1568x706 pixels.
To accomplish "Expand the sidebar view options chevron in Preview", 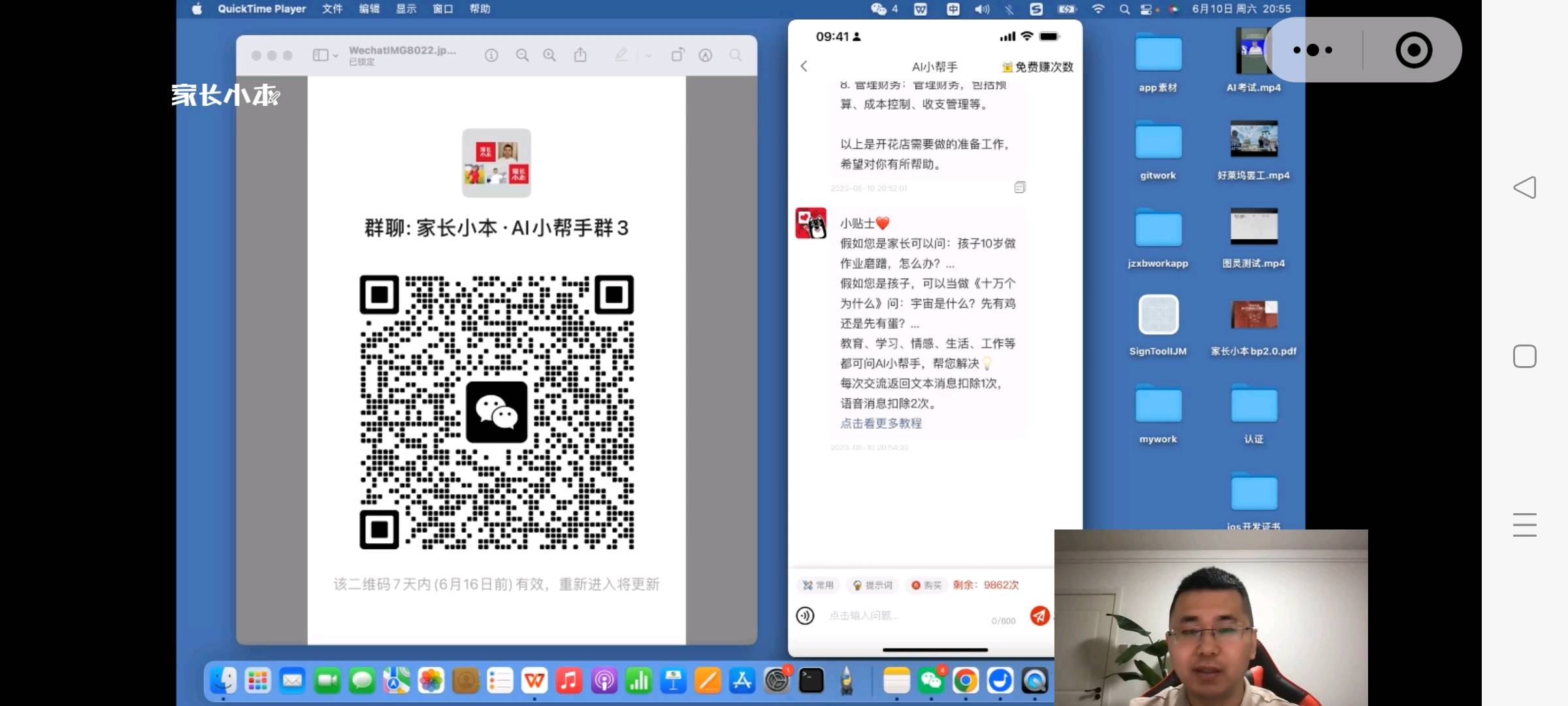I will (335, 56).
